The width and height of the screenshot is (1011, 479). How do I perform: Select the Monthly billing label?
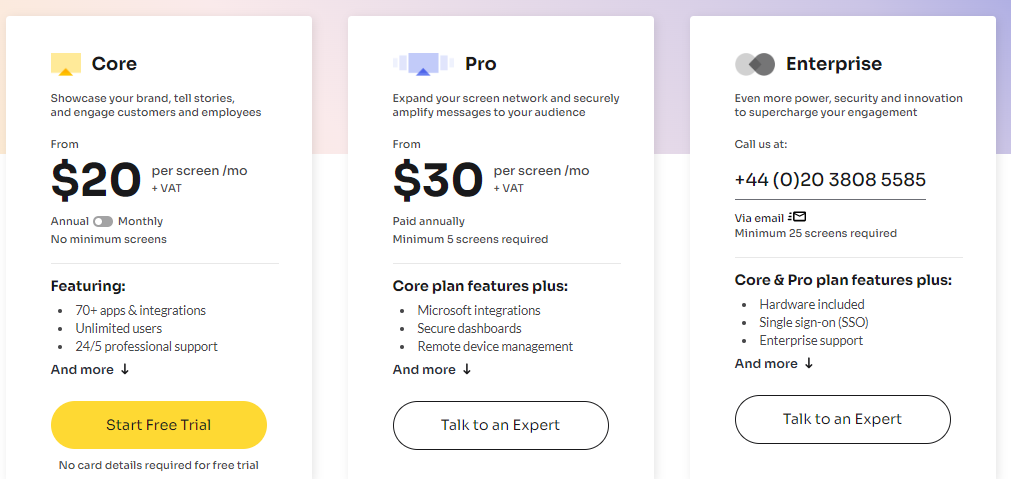(x=140, y=221)
